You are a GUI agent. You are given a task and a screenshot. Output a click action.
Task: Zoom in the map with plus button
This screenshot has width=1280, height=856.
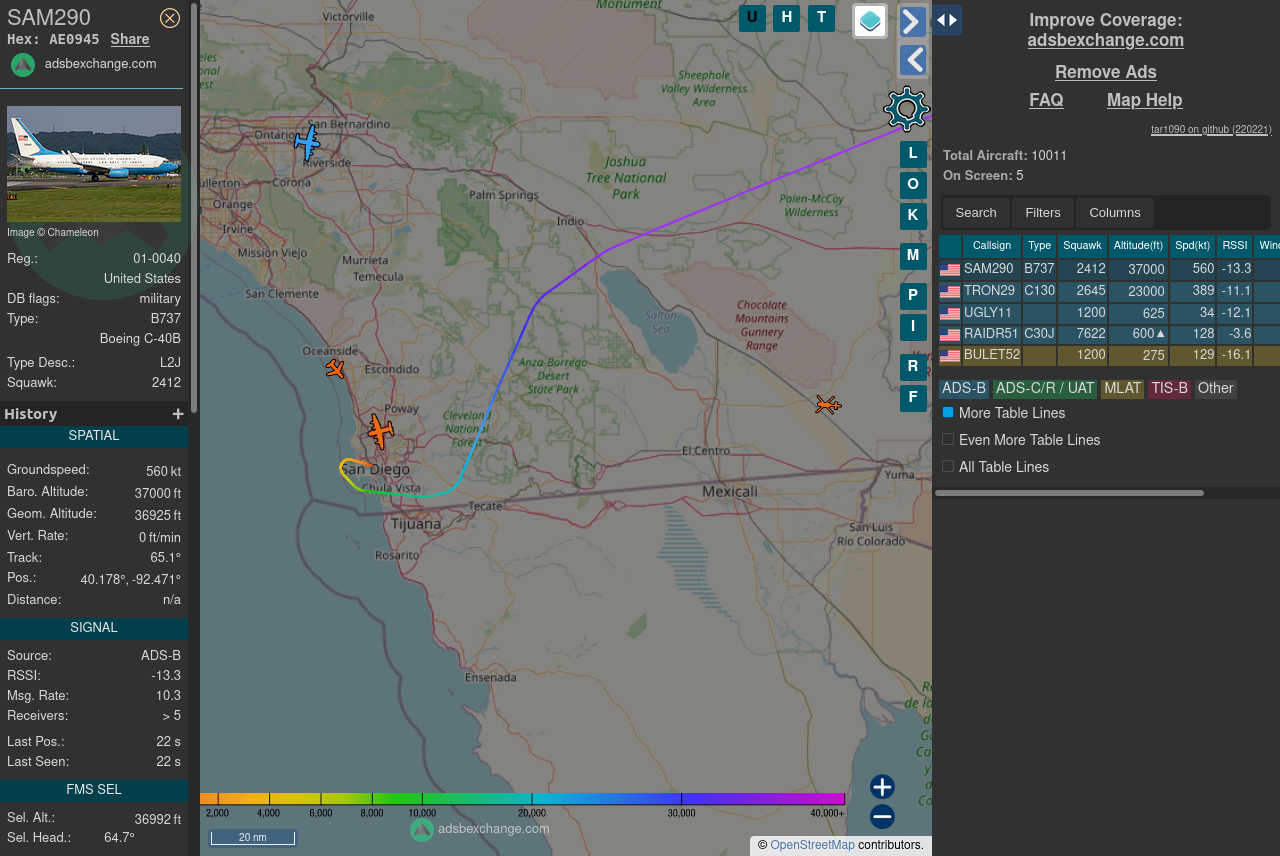882,787
